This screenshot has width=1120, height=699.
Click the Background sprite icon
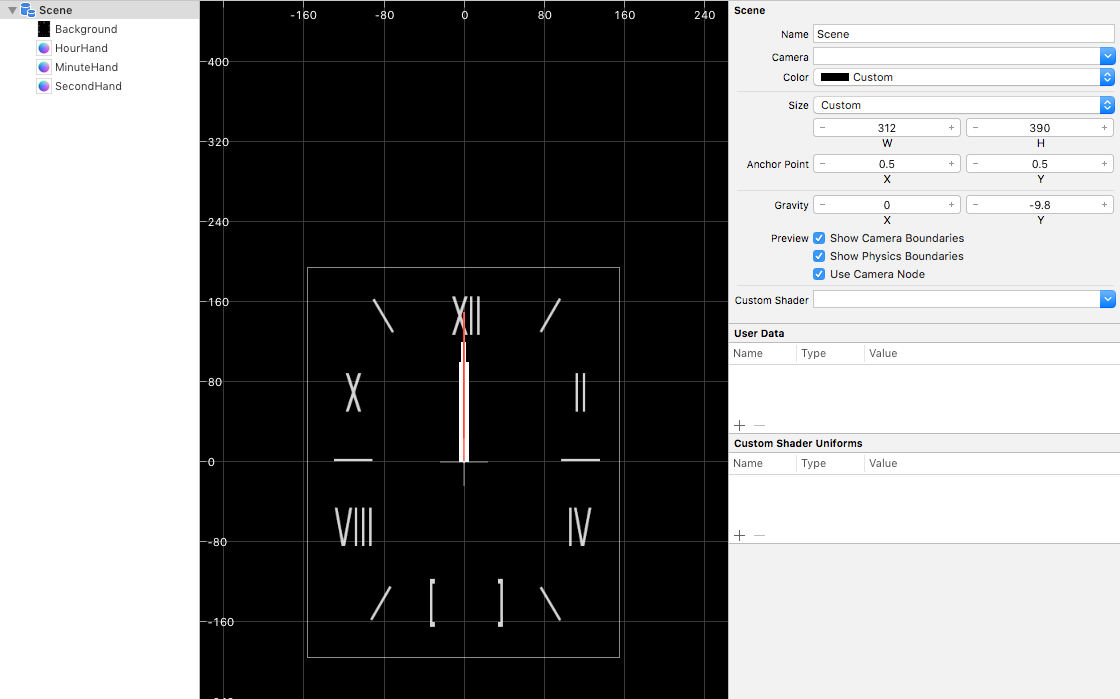(x=44, y=29)
